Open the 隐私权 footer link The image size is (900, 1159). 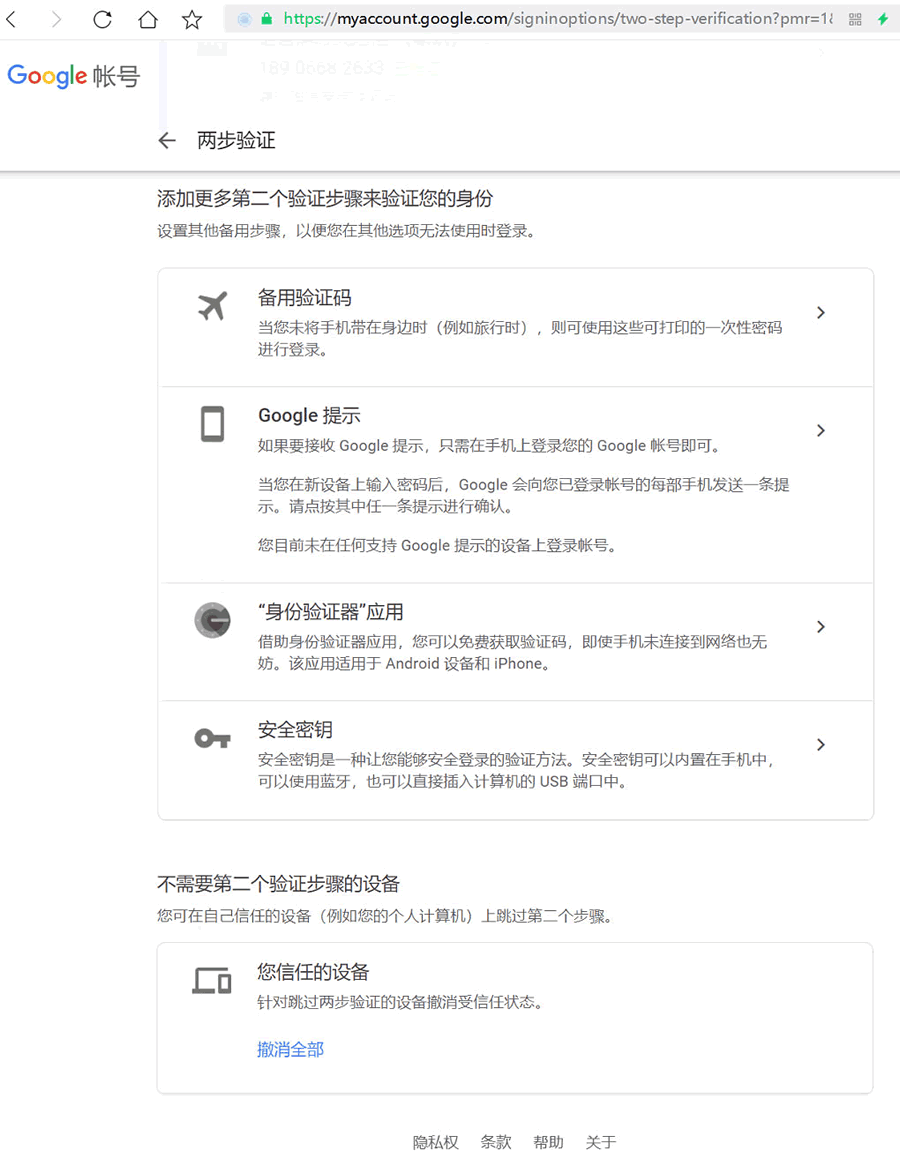(436, 1142)
